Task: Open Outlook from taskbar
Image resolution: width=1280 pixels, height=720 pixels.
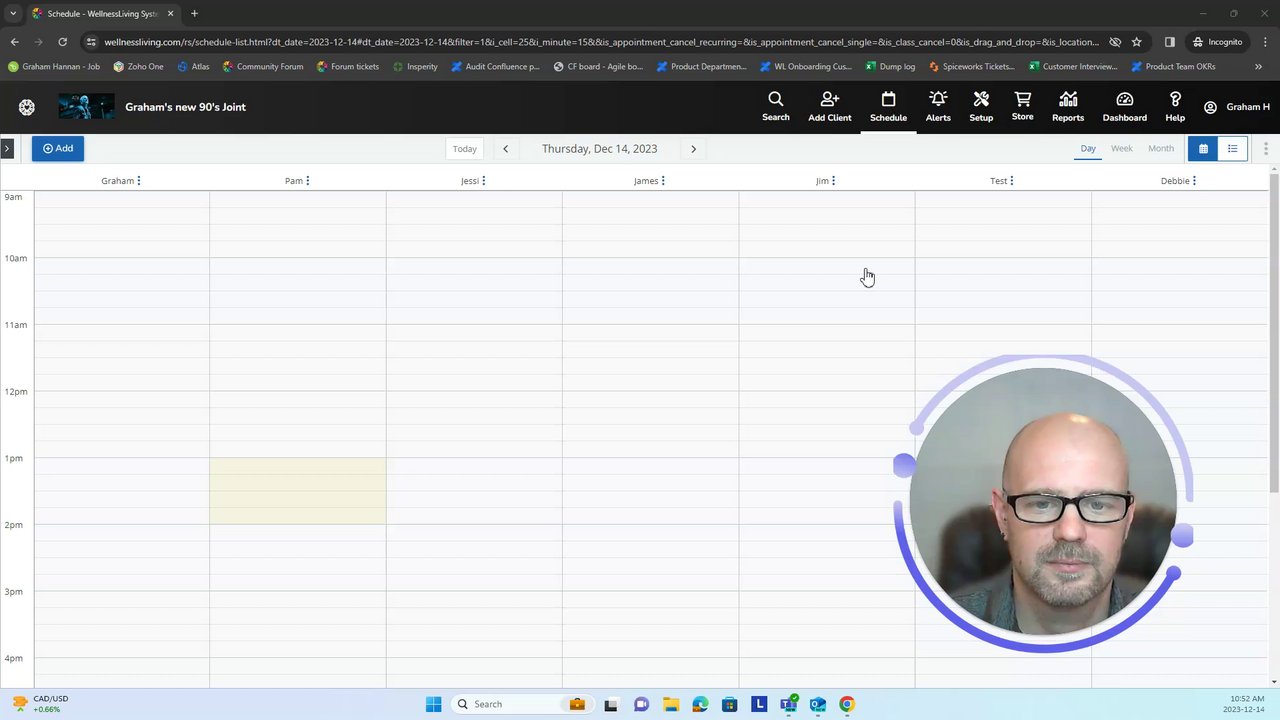Action: click(818, 704)
